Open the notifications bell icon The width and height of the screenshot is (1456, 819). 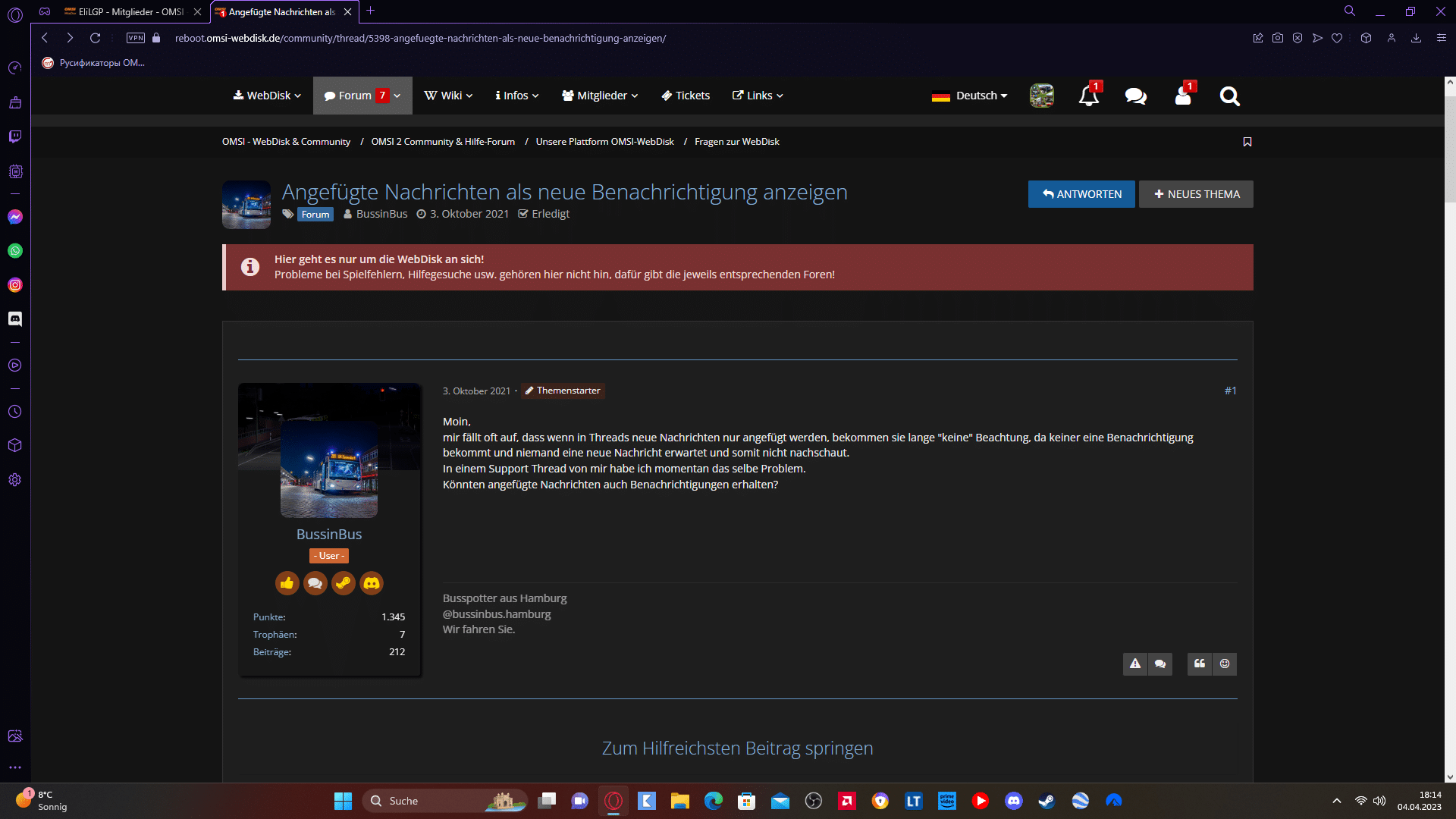[1088, 96]
